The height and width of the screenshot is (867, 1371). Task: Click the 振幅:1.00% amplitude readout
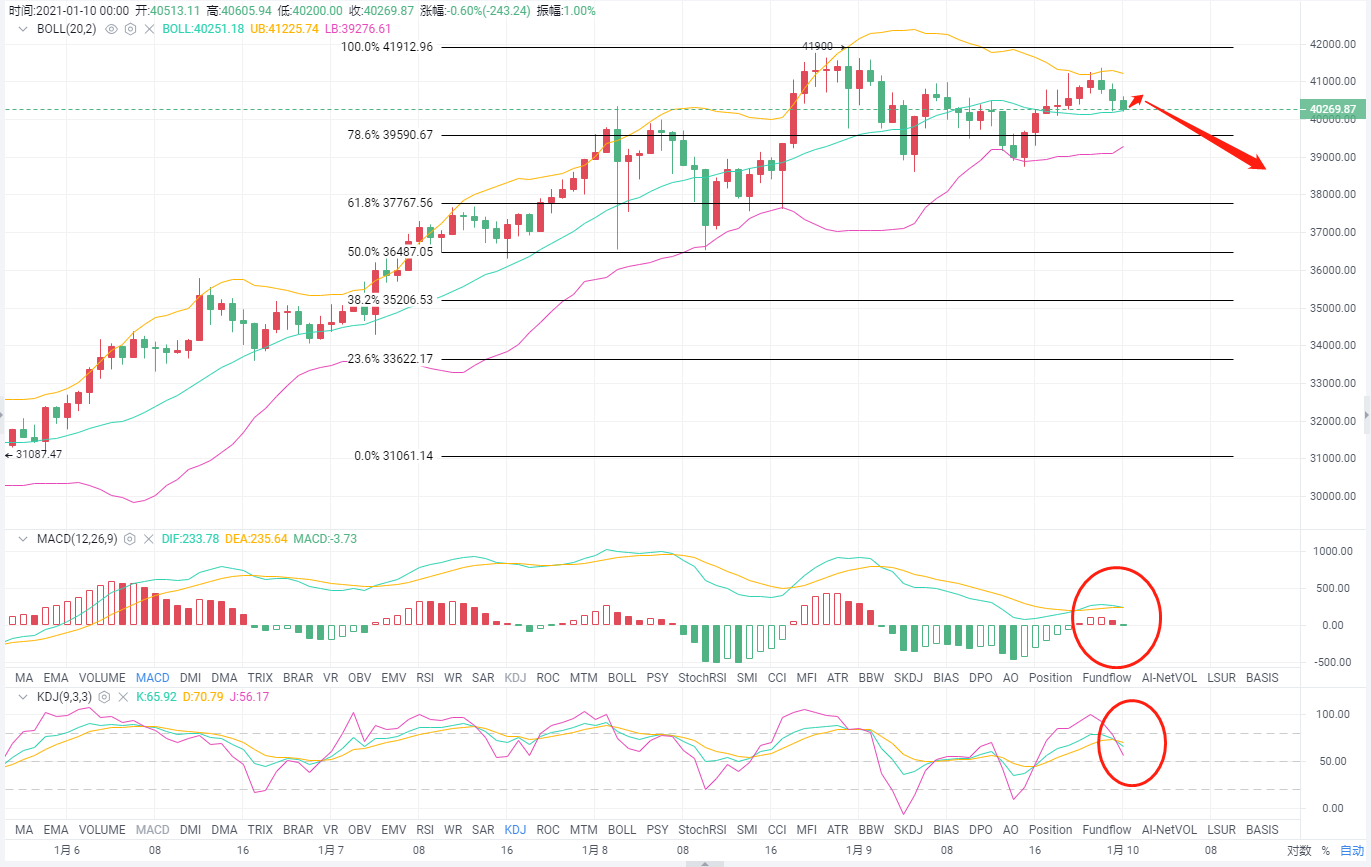click(x=566, y=10)
